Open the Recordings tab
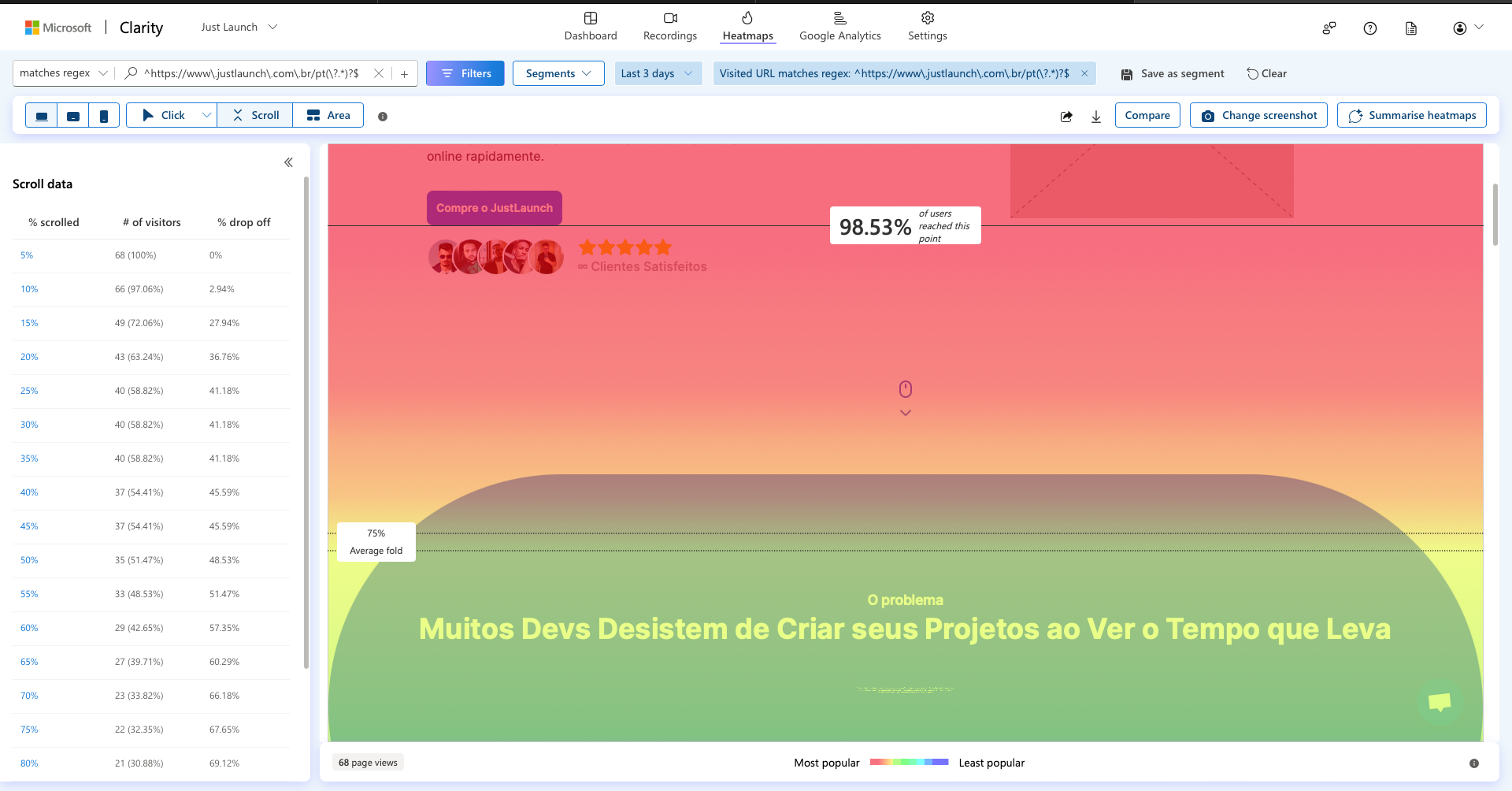Image resolution: width=1512 pixels, height=791 pixels. pos(670,26)
